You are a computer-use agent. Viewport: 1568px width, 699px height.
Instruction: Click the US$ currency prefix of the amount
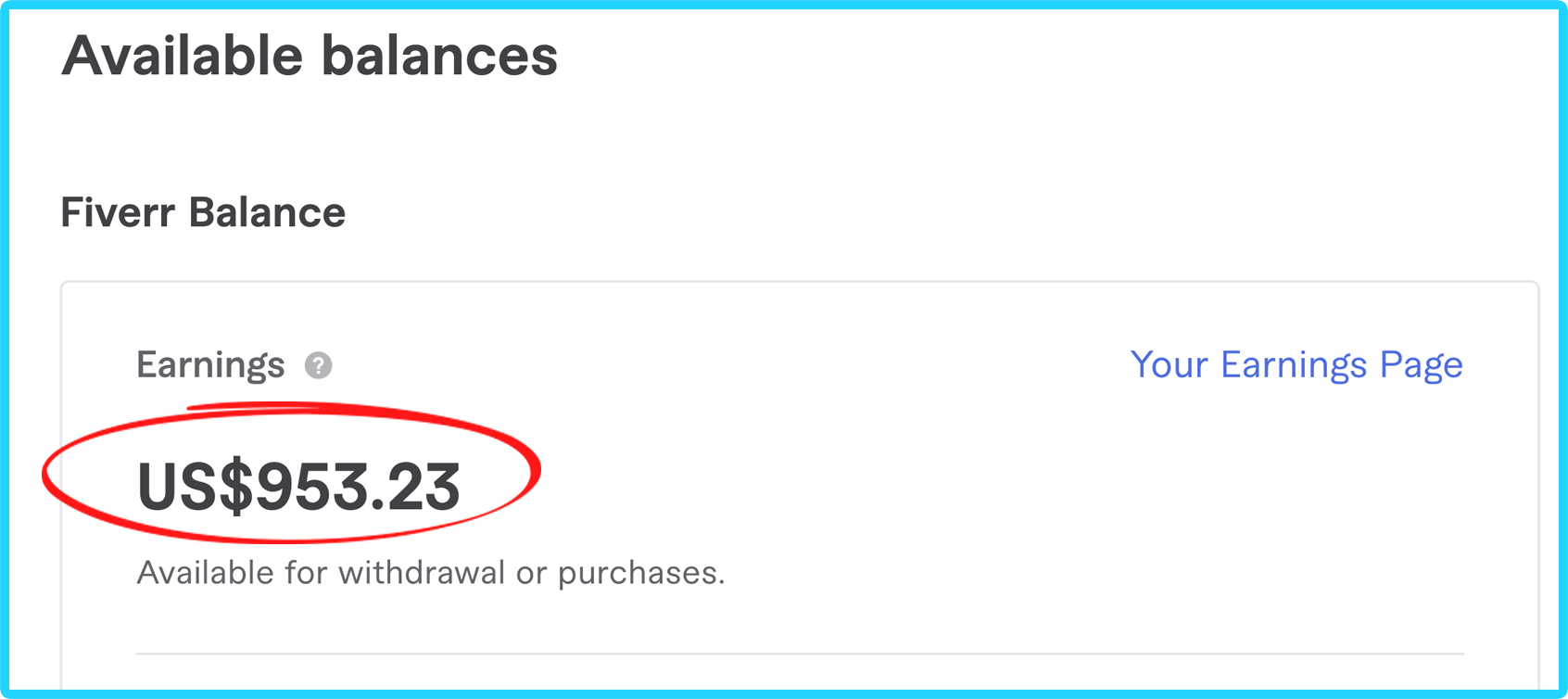pos(195,487)
